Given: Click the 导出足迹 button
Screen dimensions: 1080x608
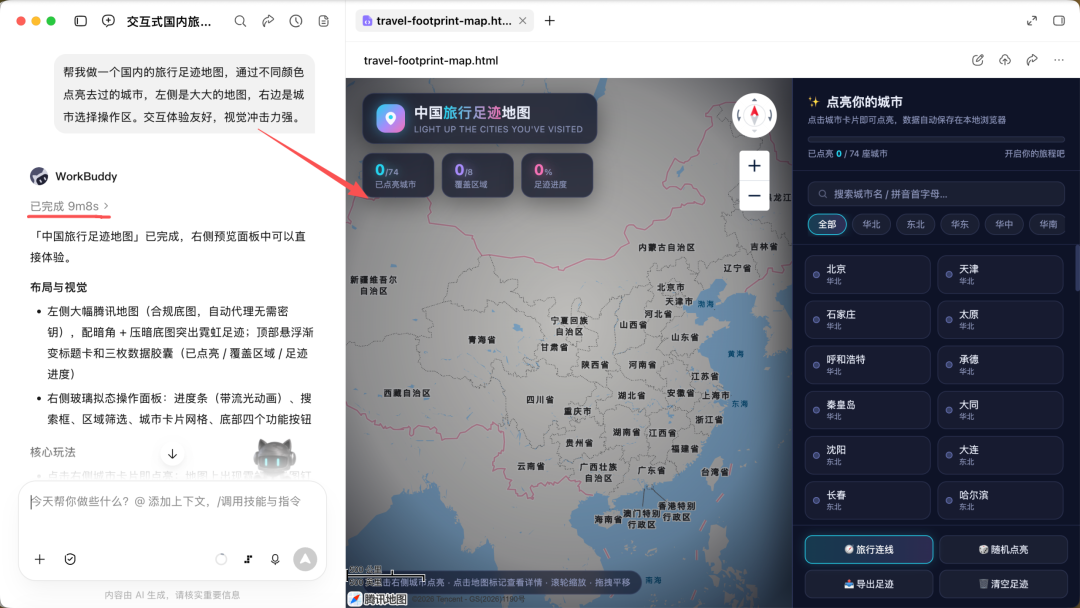Looking at the screenshot, I should pos(869,584).
